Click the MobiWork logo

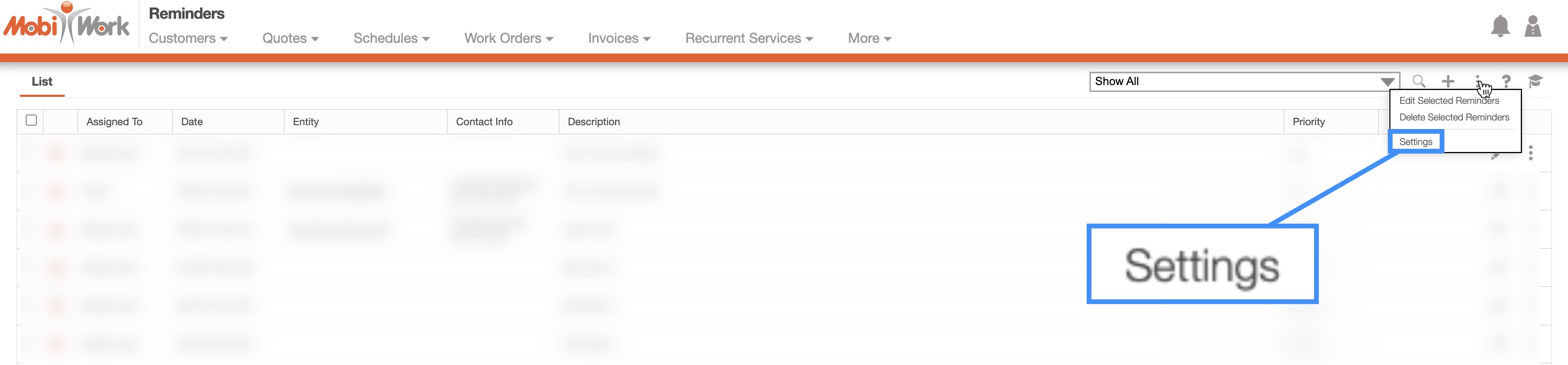[x=66, y=25]
